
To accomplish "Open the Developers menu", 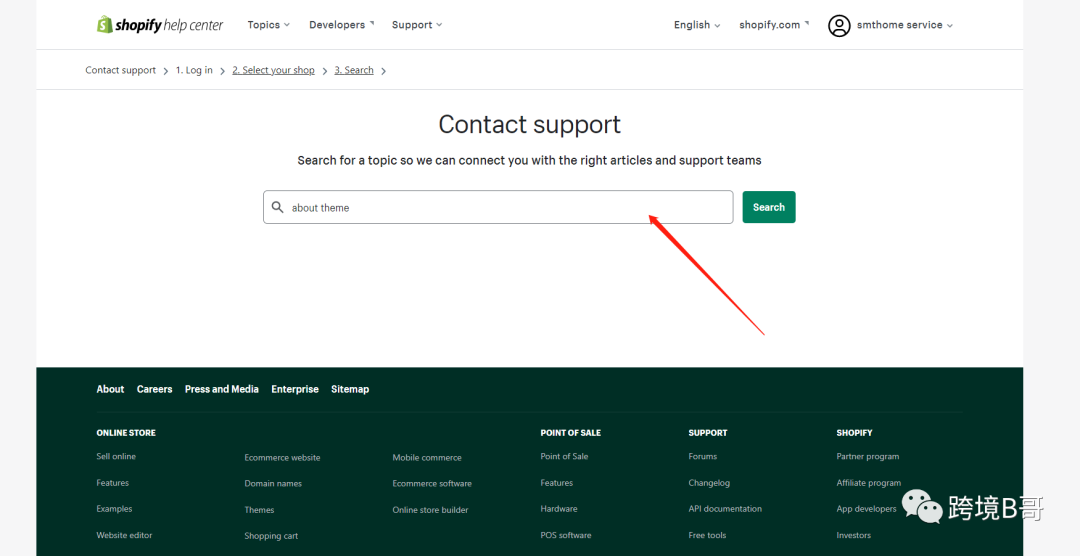I will (342, 25).
